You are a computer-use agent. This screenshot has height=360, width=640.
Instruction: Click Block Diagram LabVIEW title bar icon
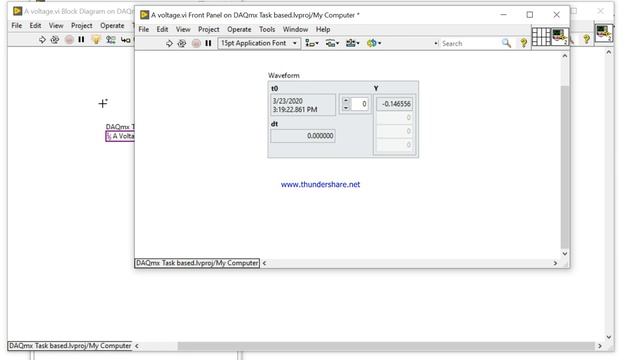[x=17, y=11]
